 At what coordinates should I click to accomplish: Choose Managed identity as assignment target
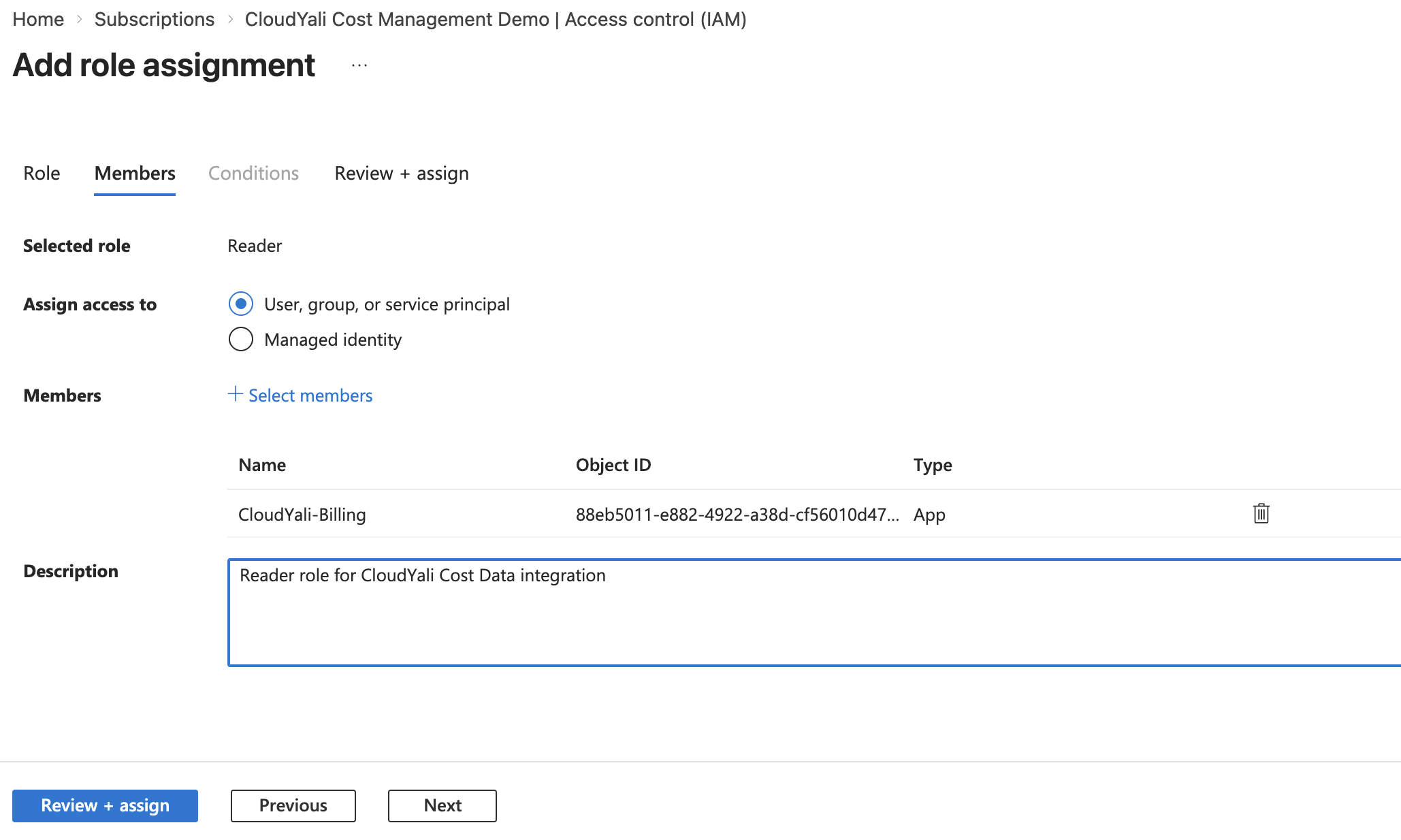point(240,339)
